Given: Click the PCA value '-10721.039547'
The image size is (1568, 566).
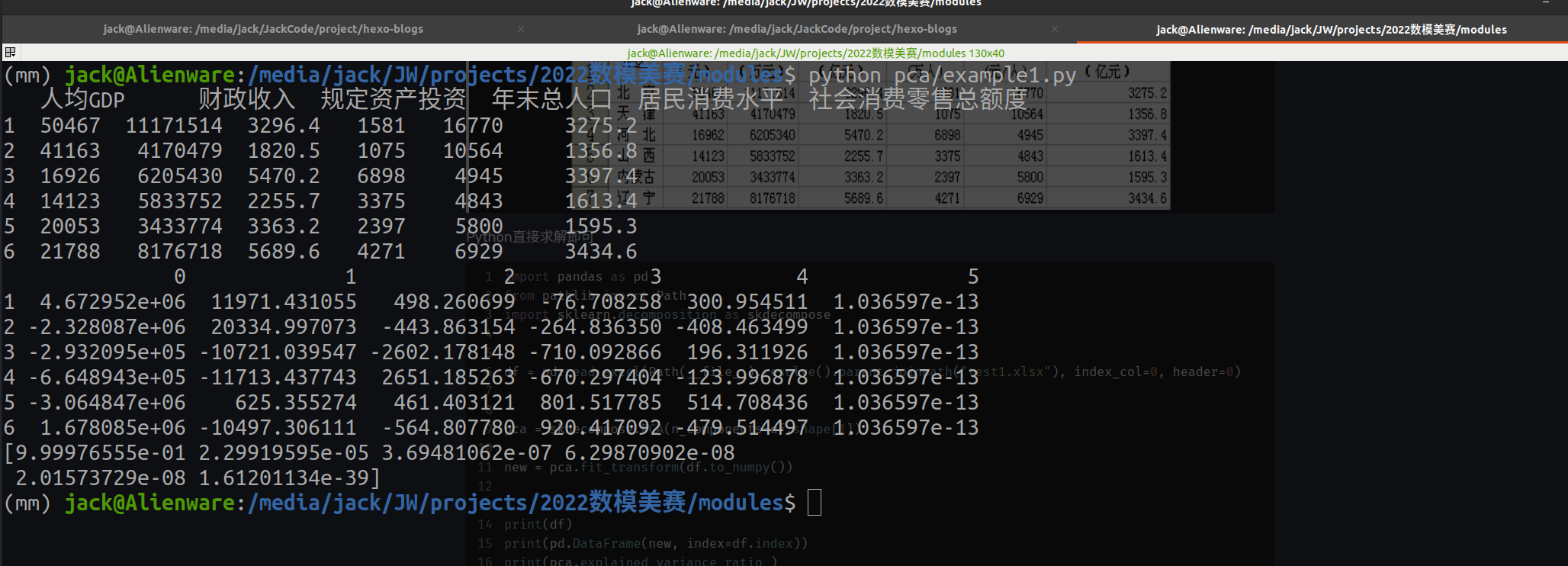Looking at the screenshot, I should coord(278,352).
